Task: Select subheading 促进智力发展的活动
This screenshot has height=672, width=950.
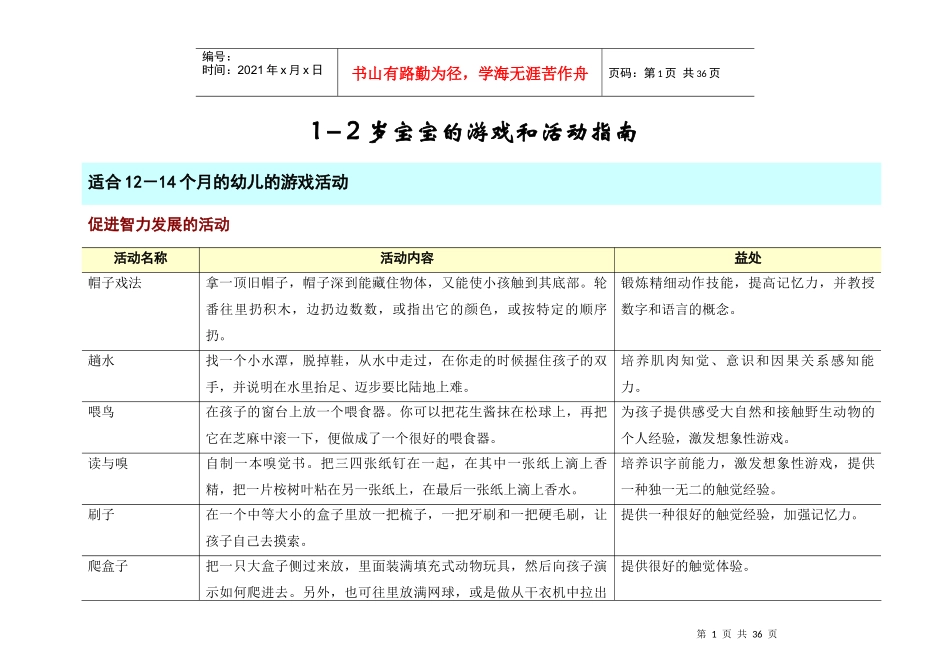Action: pyautogui.click(x=159, y=225)
